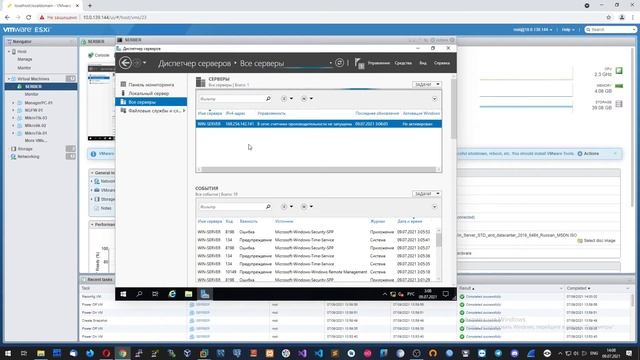This screenshot has height=360, width=640.
Task: Select MikroTik-03 in the Navigator tree
Action: pos(36,118)
